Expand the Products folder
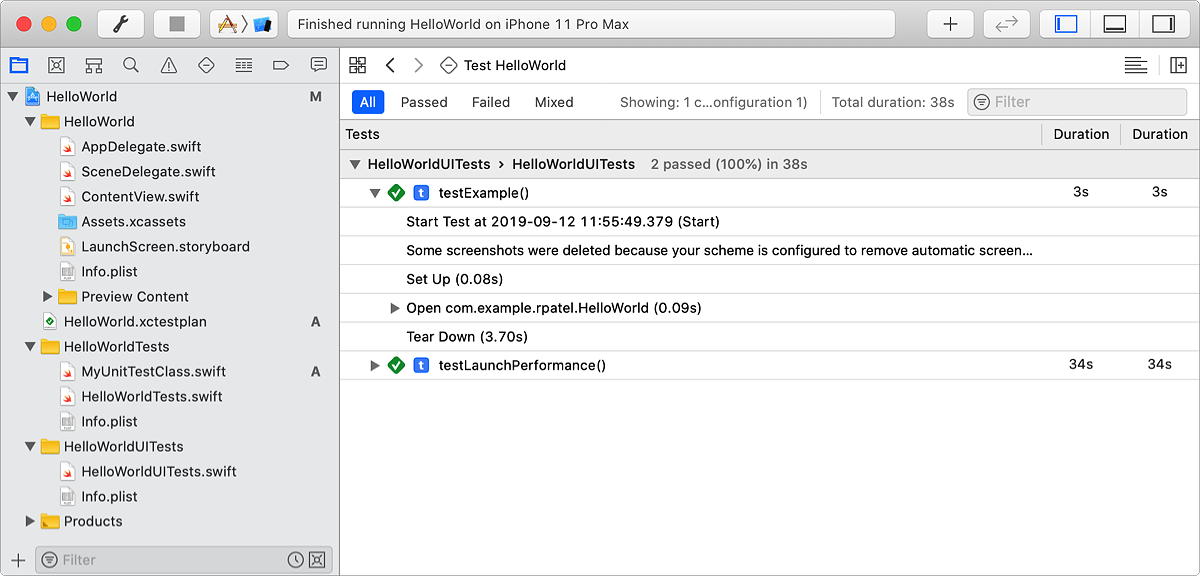 30,522
